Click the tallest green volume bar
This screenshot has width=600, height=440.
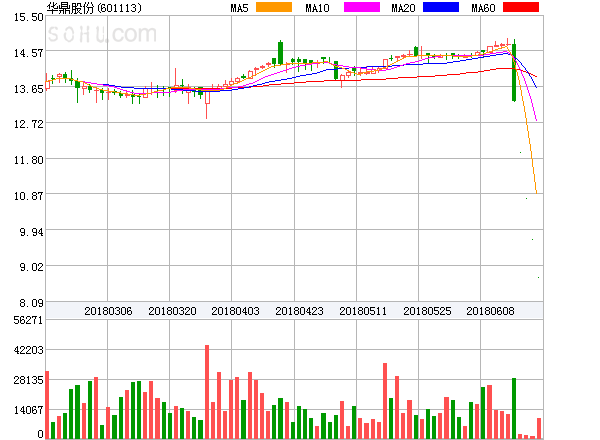point(514,408)
